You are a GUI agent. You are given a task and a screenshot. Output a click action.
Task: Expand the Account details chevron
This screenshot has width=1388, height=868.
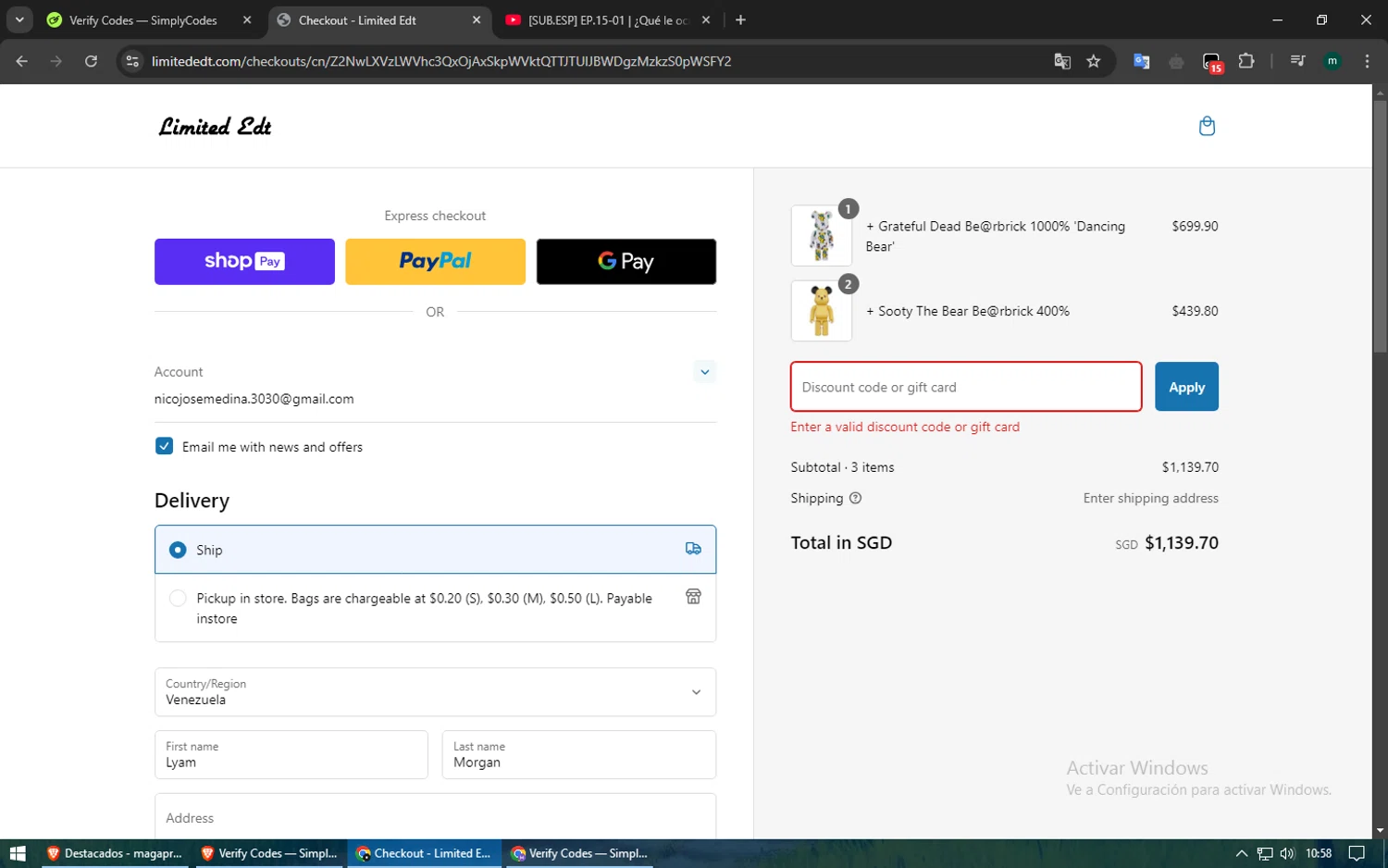point(705,372)
